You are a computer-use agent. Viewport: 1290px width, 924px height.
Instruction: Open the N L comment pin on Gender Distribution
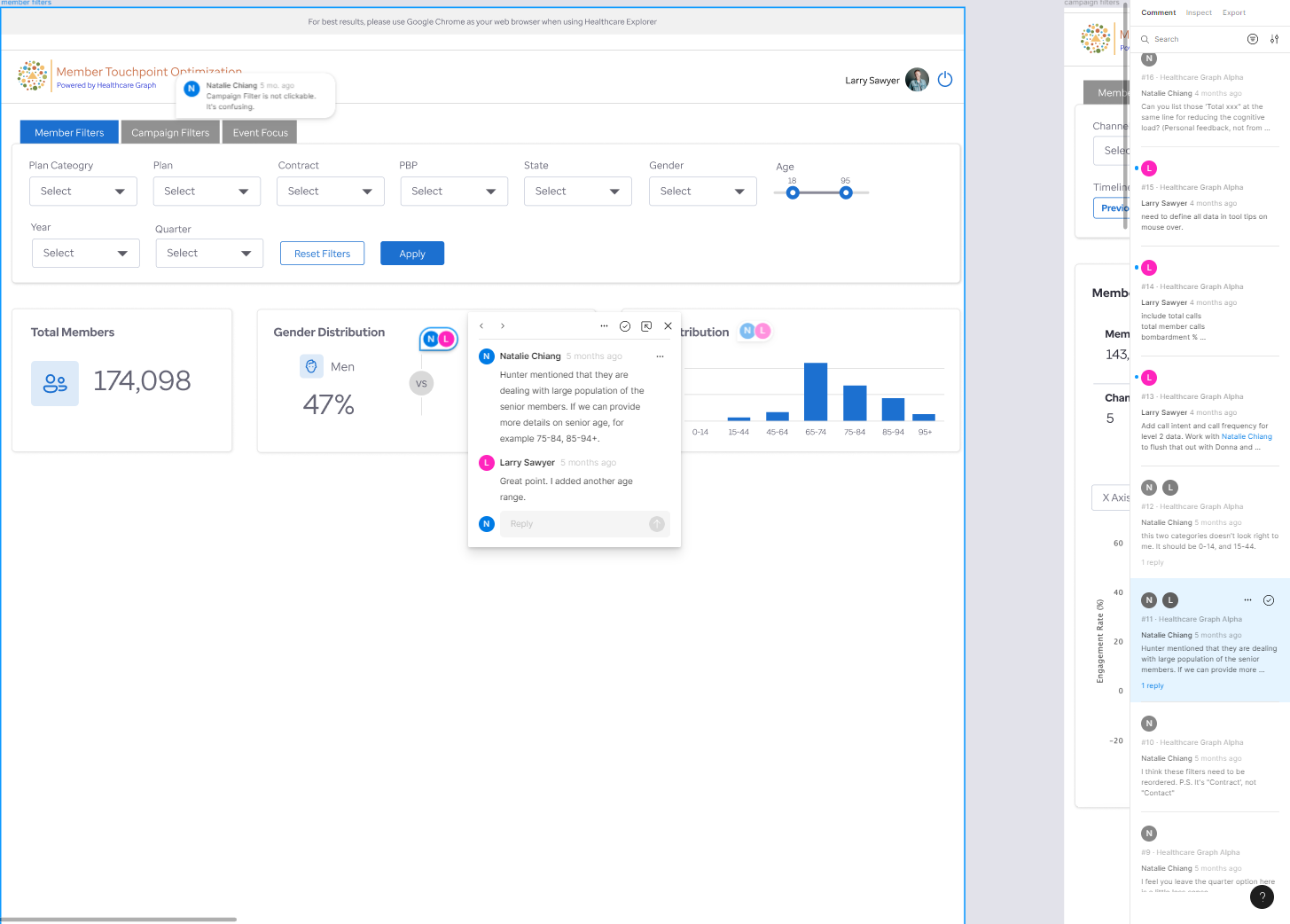point(438,339)
